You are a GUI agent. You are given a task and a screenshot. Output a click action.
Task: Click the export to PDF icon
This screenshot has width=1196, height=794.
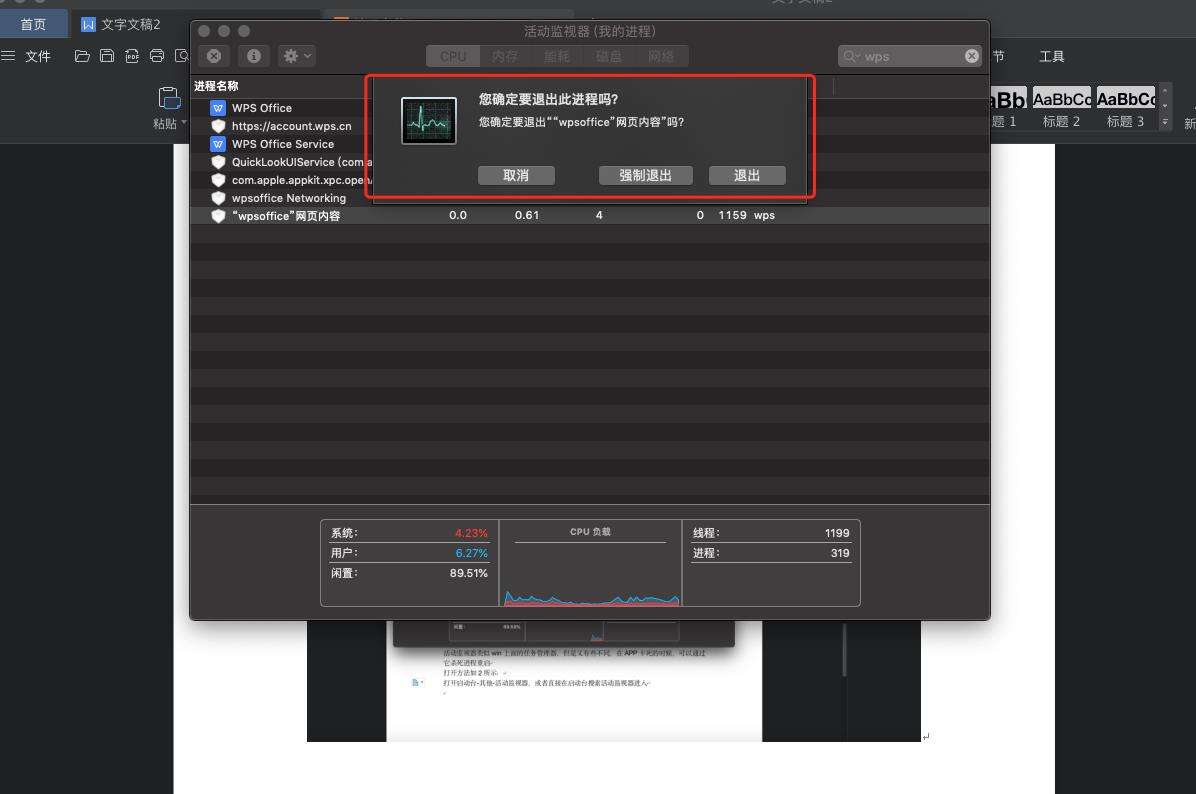[132, 56]
